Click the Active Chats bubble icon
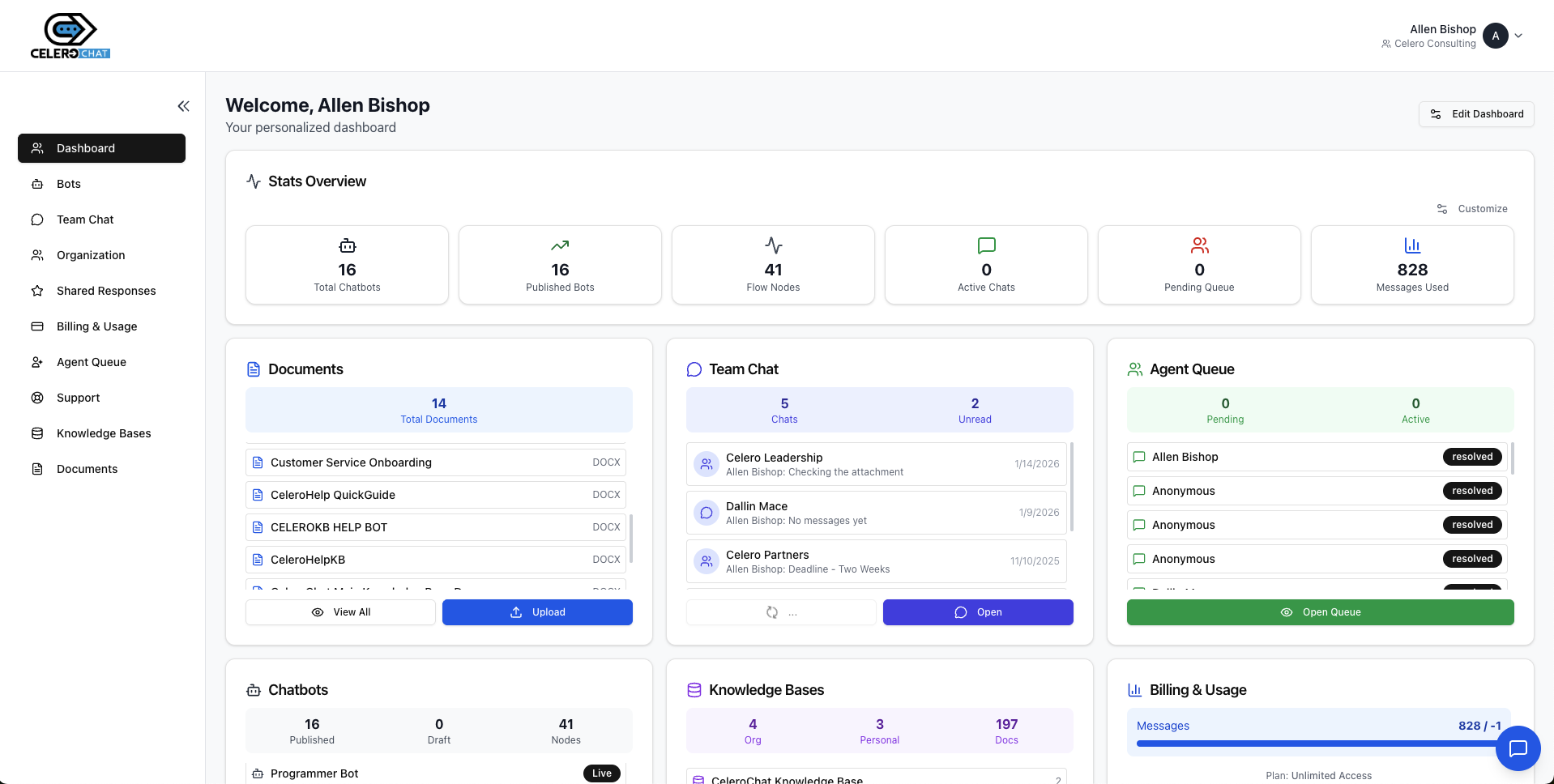This screenshot has width=1554, height=784. coord(987,245)
